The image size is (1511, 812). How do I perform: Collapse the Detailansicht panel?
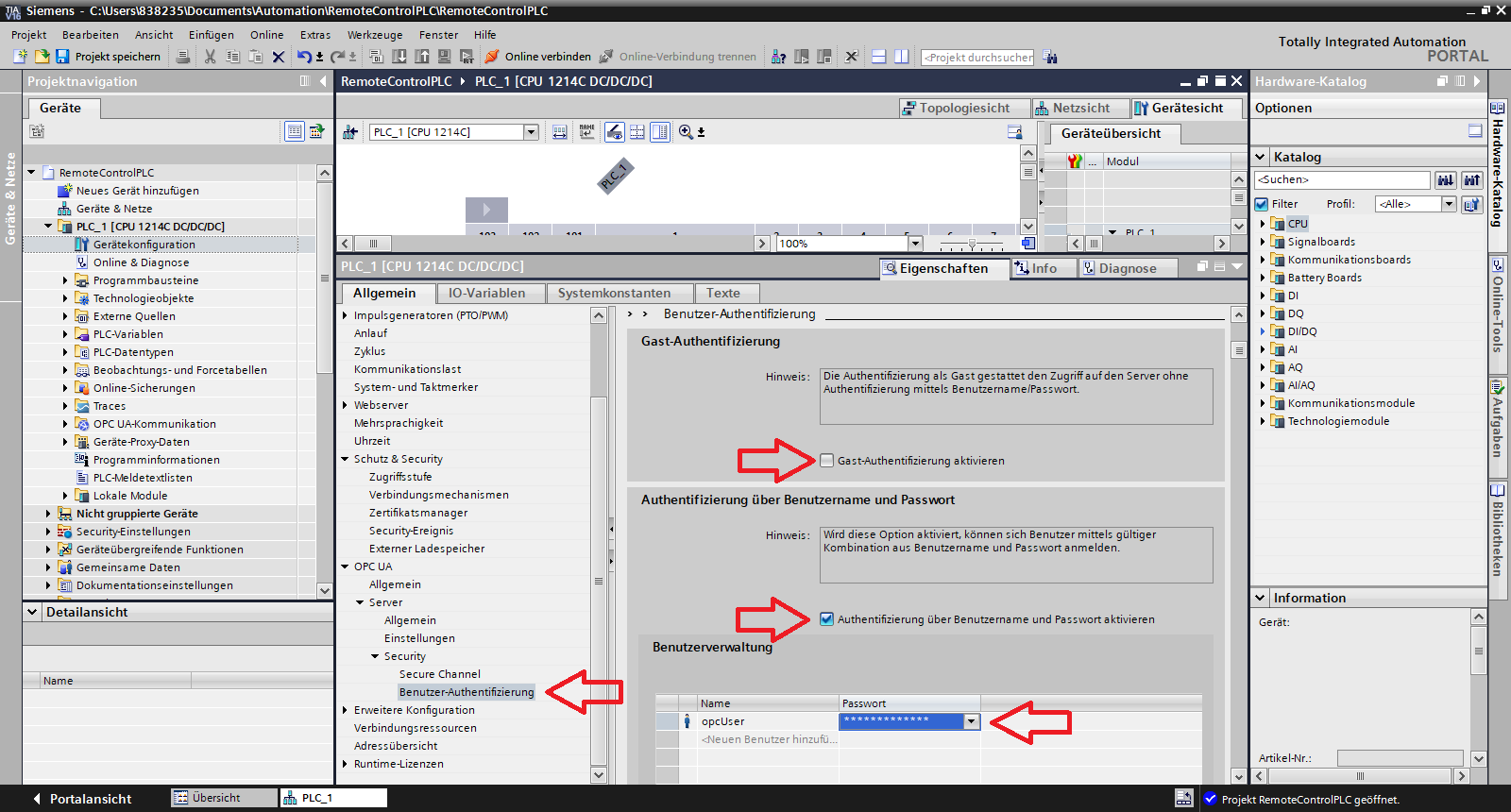[33, 612]
